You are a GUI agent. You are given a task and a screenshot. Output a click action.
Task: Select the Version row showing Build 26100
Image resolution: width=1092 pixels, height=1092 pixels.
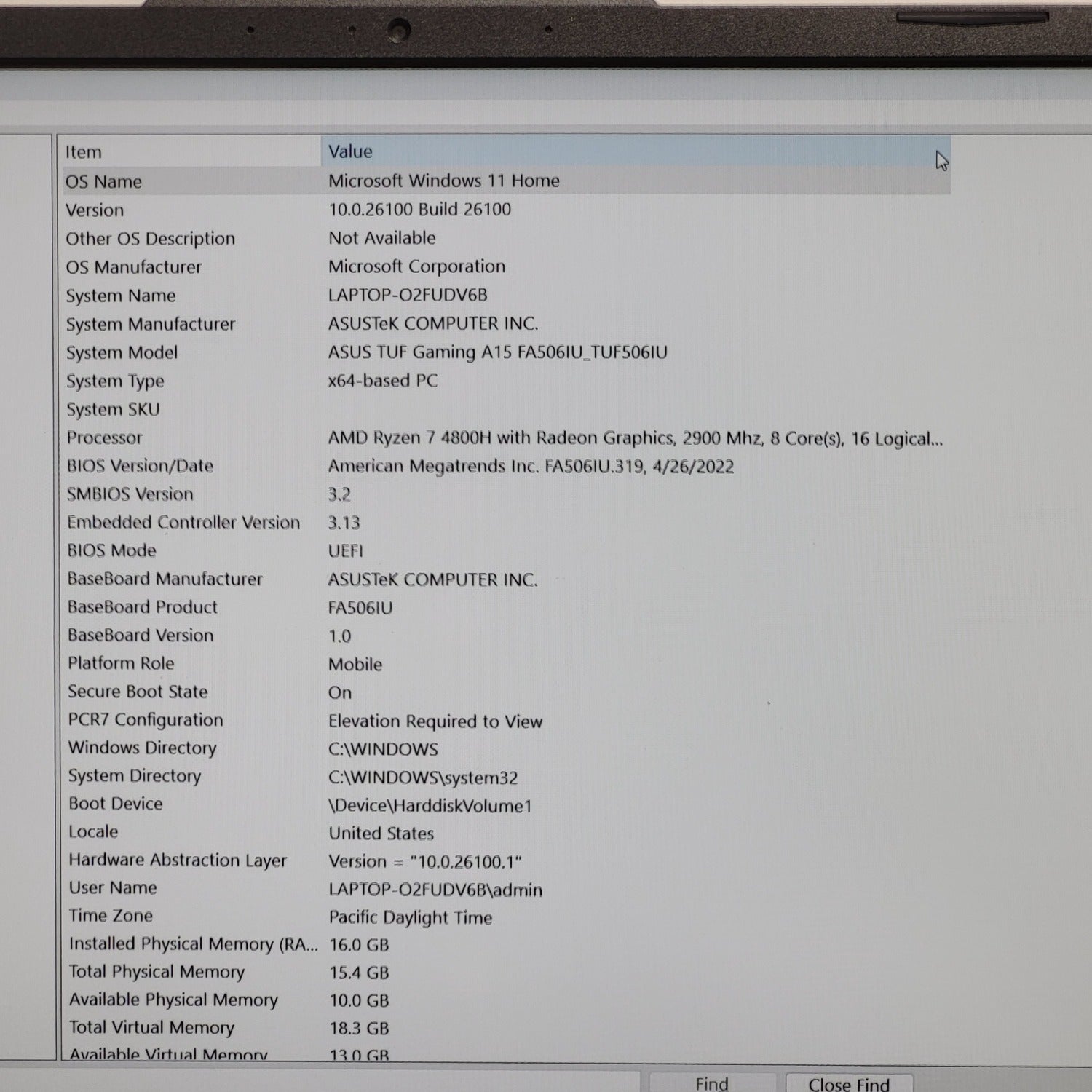pos(95,210)
